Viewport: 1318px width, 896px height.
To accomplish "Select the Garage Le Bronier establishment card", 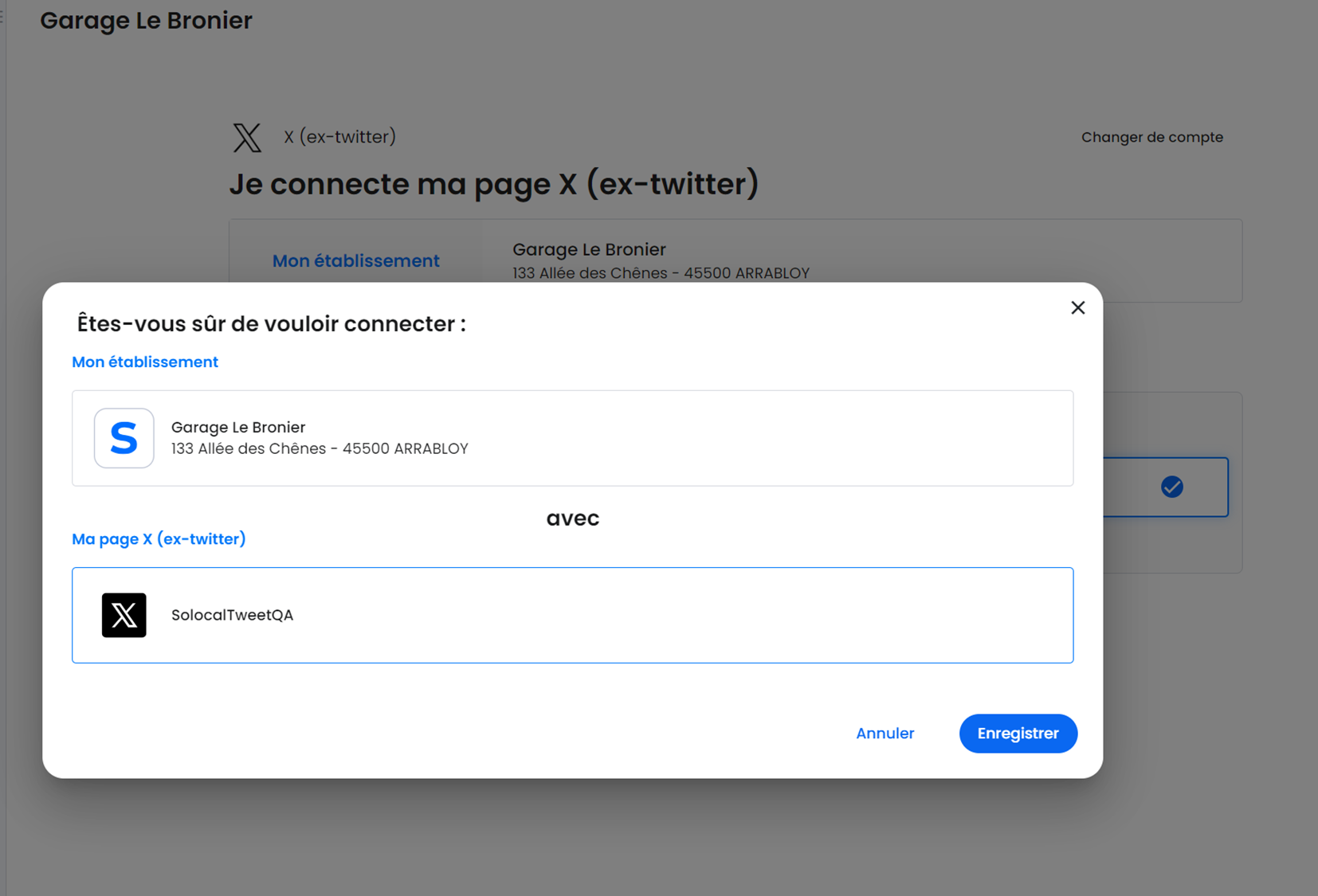I will click(x=572, y=438).
